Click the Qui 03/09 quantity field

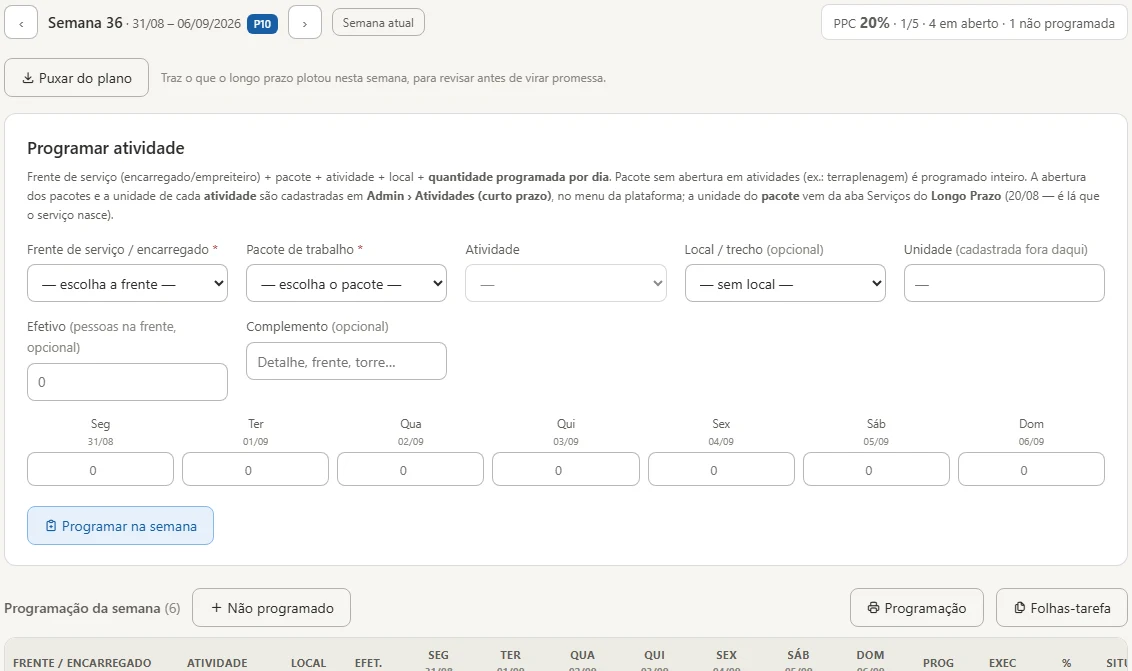(566, 469)
